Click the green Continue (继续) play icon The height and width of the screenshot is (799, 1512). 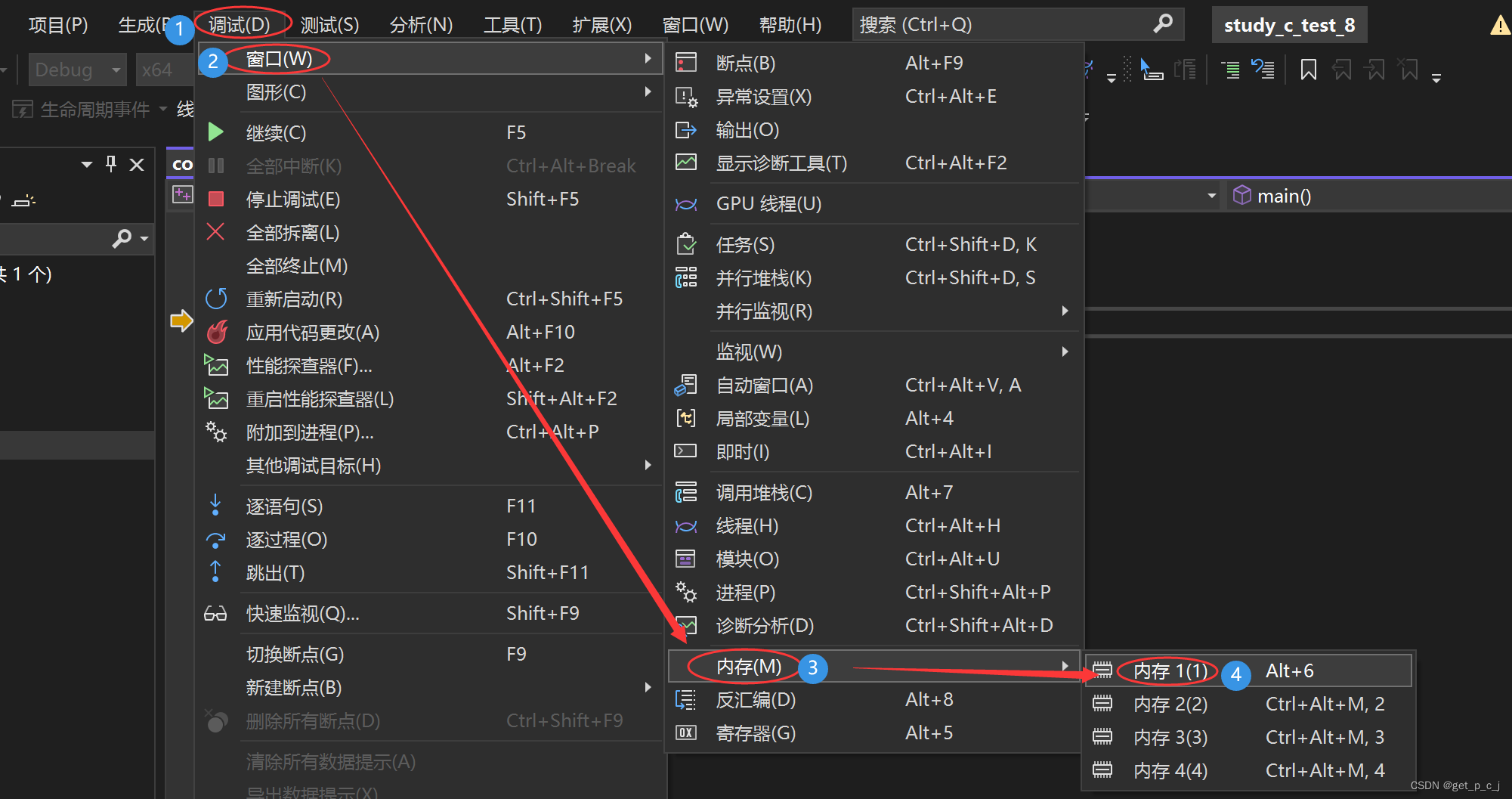(x=215, y=132)
